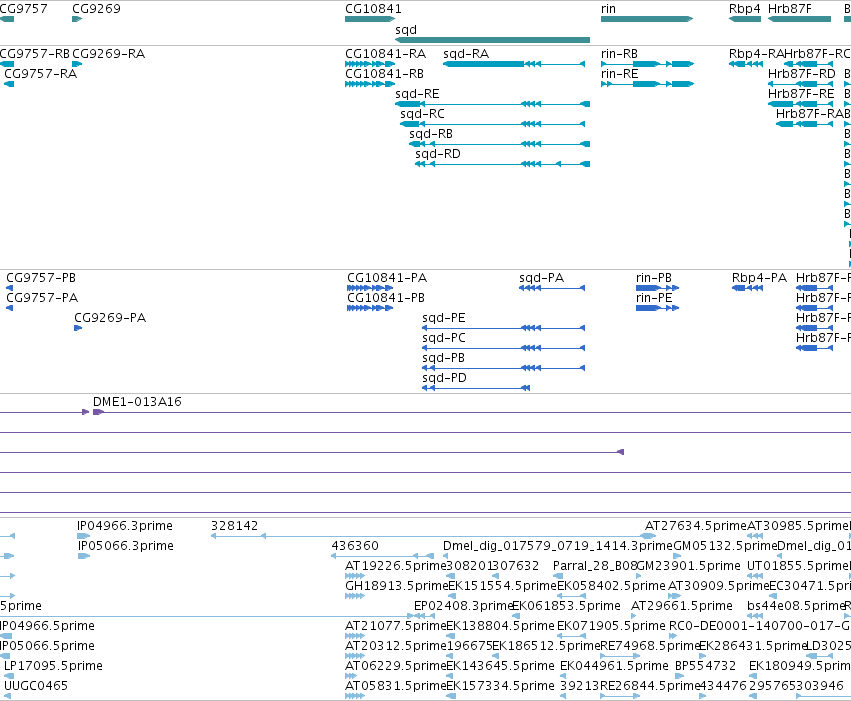Select transcript sqd-RE
The width and height of the screenshot is (851, 701).
(492, 104)
